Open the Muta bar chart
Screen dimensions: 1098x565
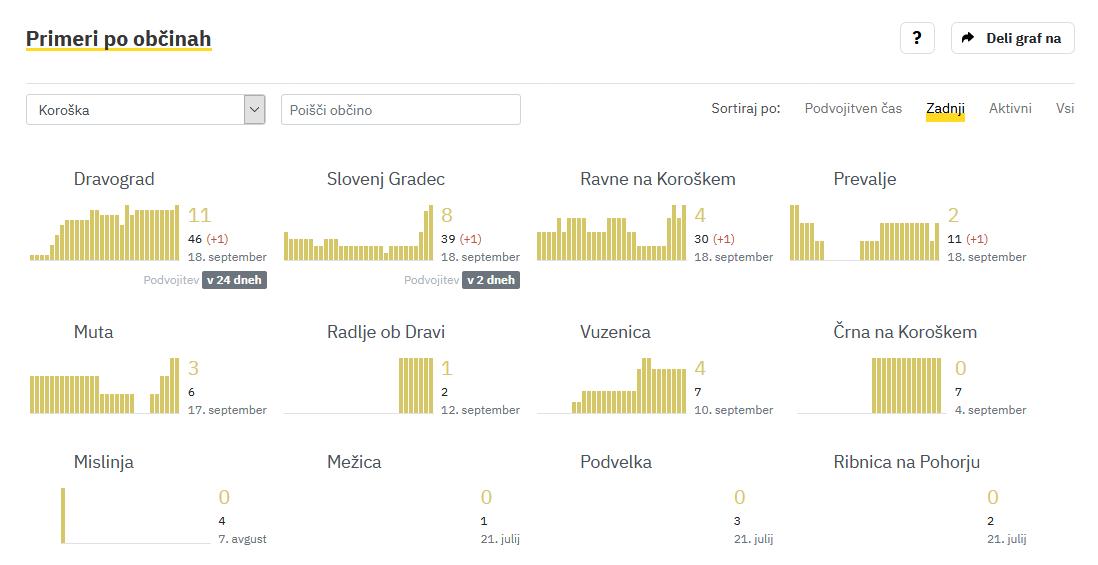(x=105, y=387)
